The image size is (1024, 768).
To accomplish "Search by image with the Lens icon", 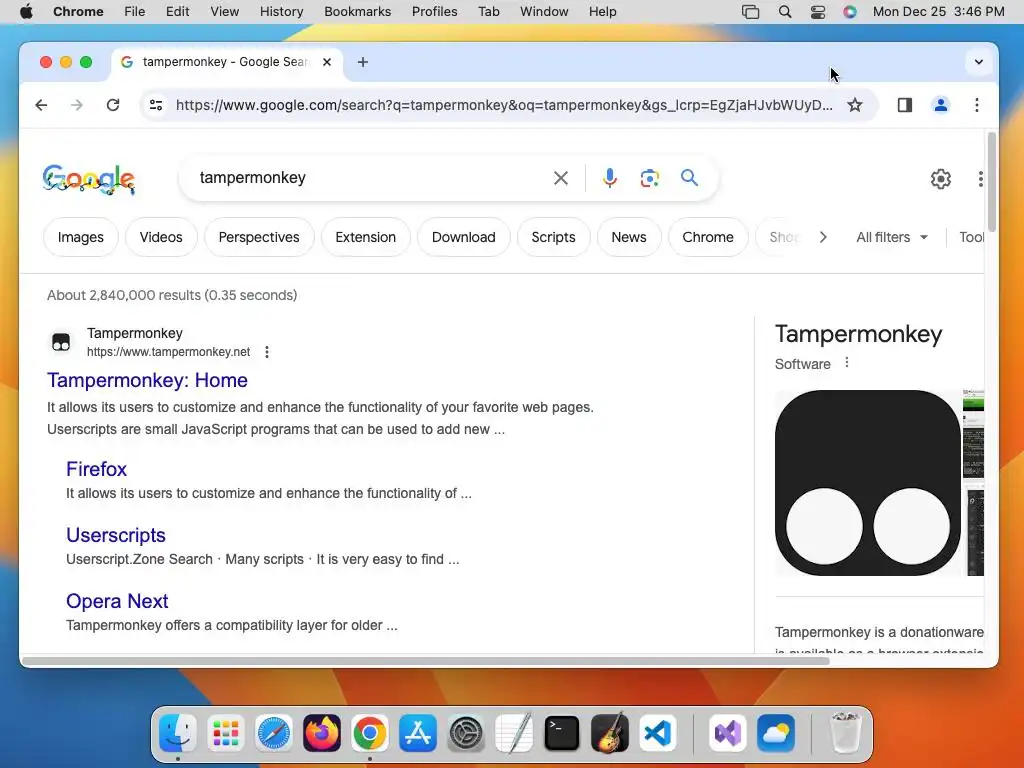I will (x=650, y=178).
